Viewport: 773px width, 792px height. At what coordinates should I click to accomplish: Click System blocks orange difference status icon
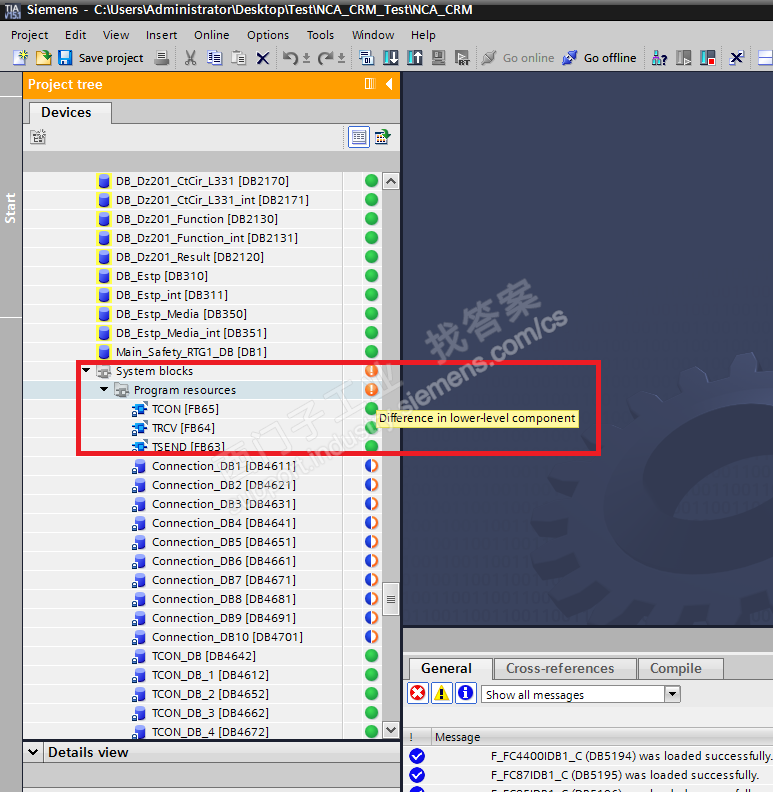click(371, 371)
